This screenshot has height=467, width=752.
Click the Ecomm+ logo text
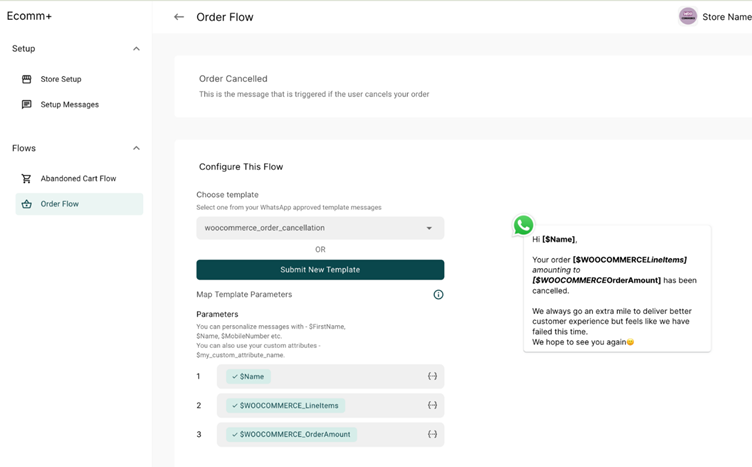click(x=29, y=16)
